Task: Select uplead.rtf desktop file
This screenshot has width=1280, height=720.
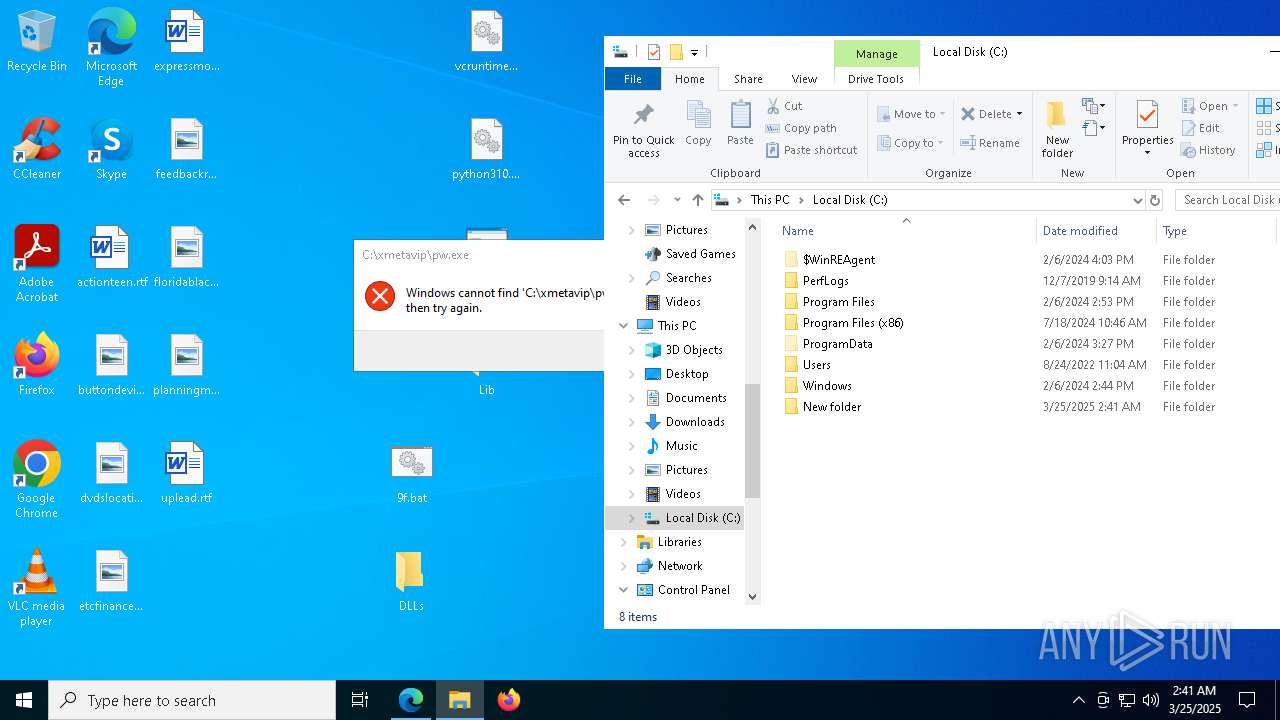Action: [x=186, y=474]
